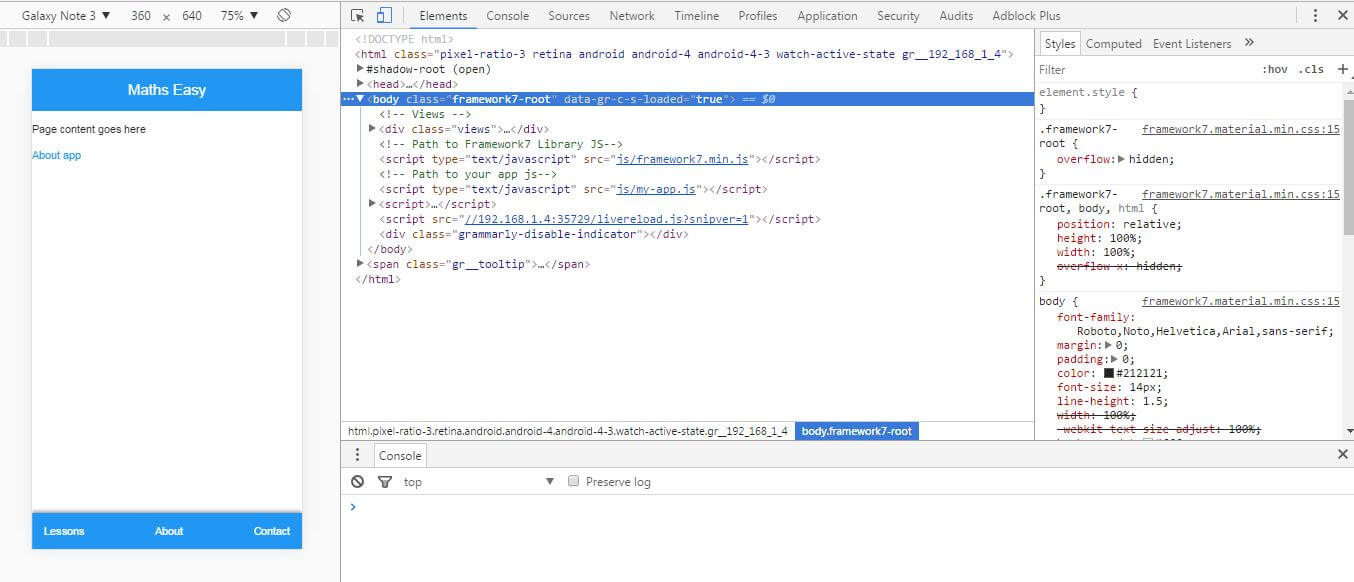The image size is (1354, 582).
Task: Toggle the device toolbar icon
Action: 384,16
